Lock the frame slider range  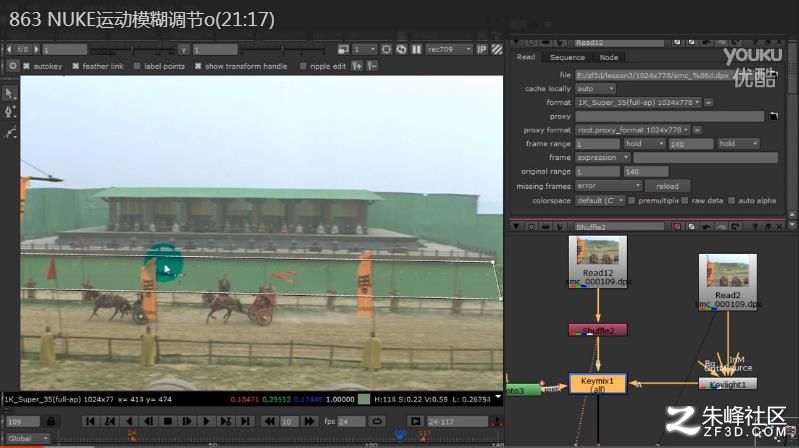pyautogui.click(x=51, y=421)
